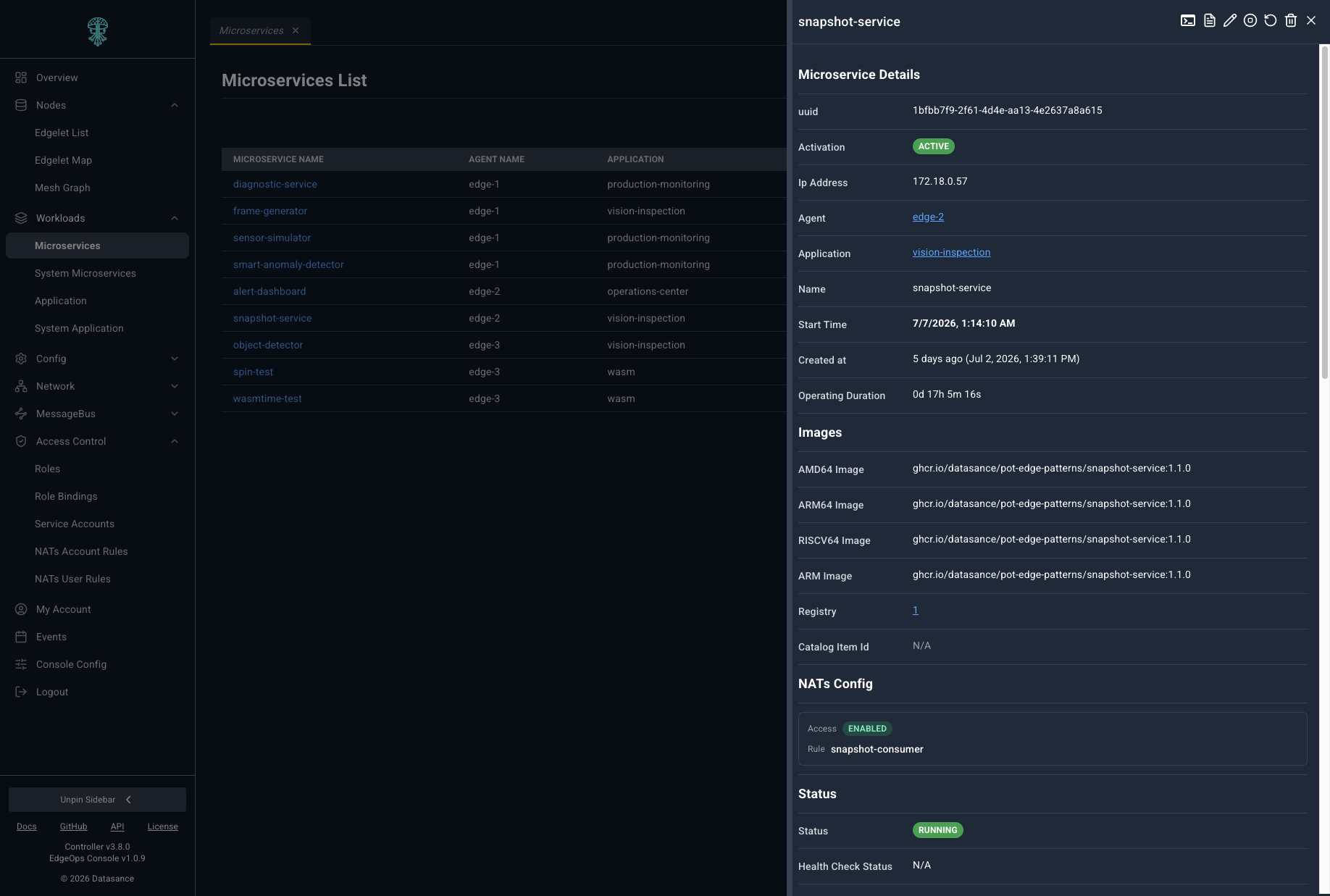
Task: Expand the Config section chevron
Action: [175, 359]
